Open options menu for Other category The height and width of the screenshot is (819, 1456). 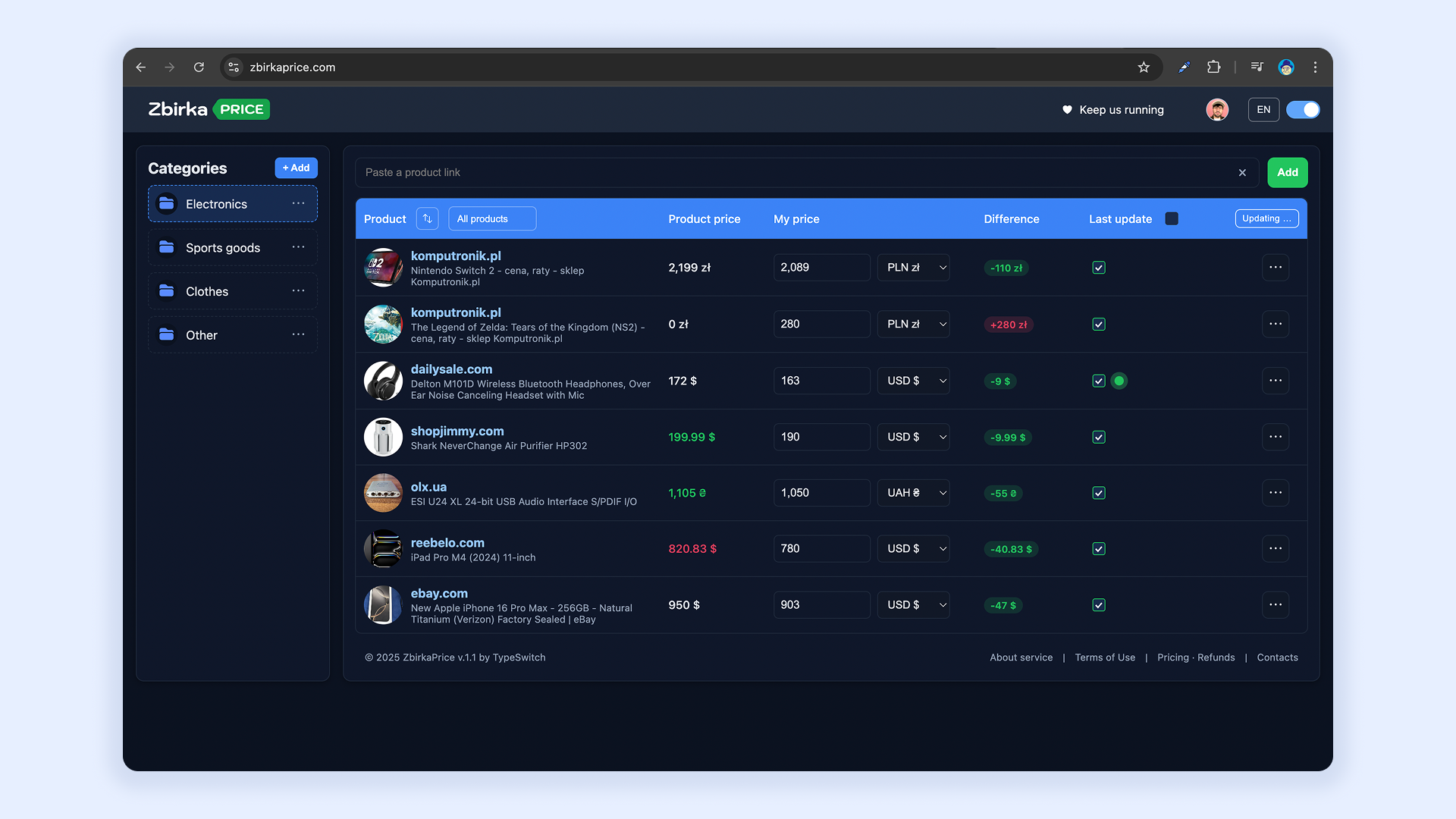click(x=298, y=334)
